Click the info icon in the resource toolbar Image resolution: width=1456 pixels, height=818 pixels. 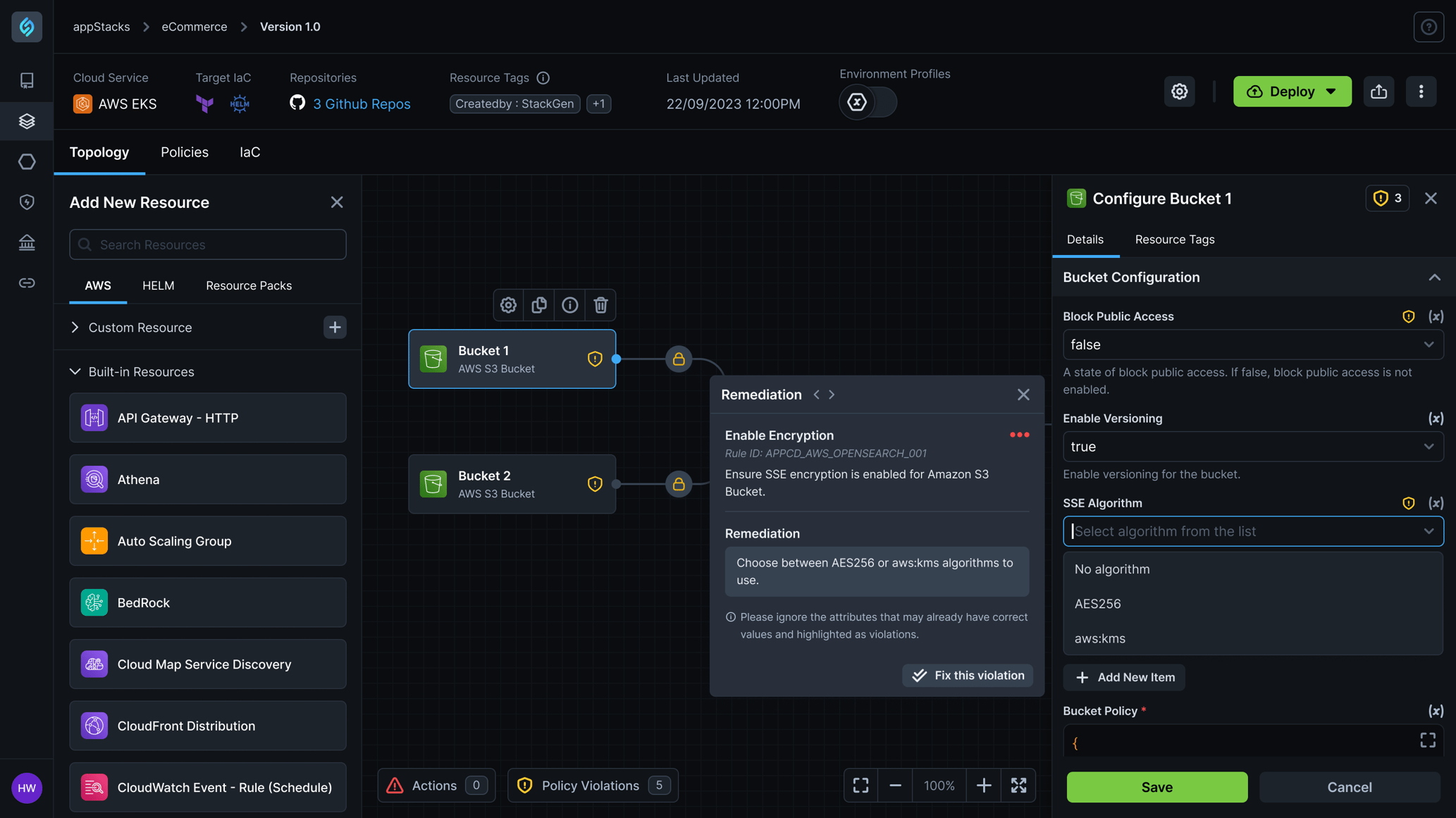(x=570, y=304)
